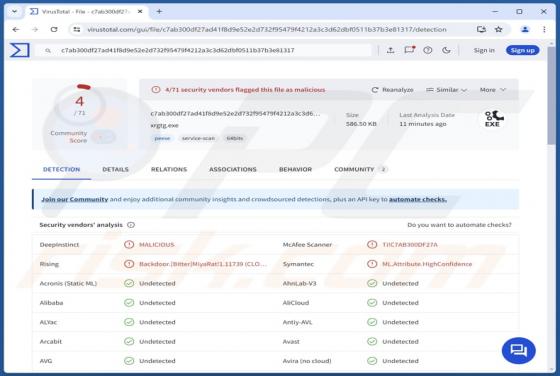The image size is (560, 376).
Task: Click the Reanalyze button
Action: pyautogui.click(x=392, y=90)
